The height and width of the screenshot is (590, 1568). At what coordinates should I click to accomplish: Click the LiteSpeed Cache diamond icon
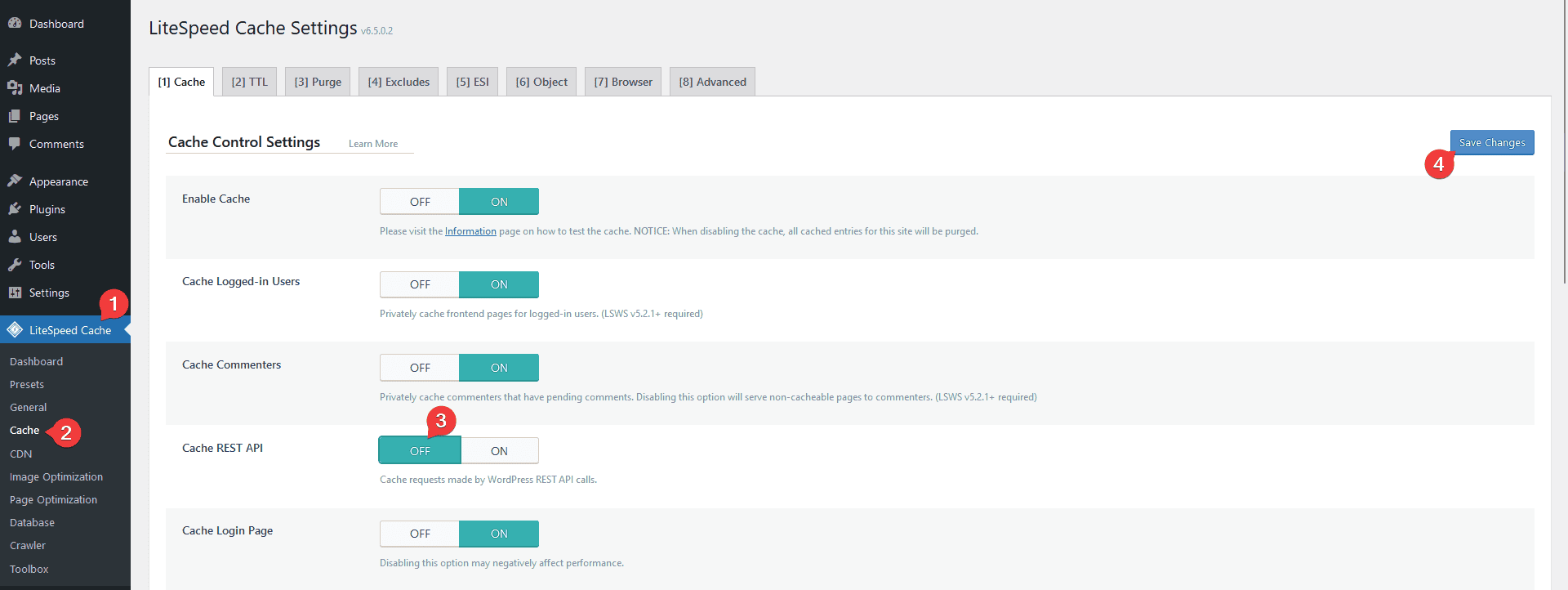point(15,330)
